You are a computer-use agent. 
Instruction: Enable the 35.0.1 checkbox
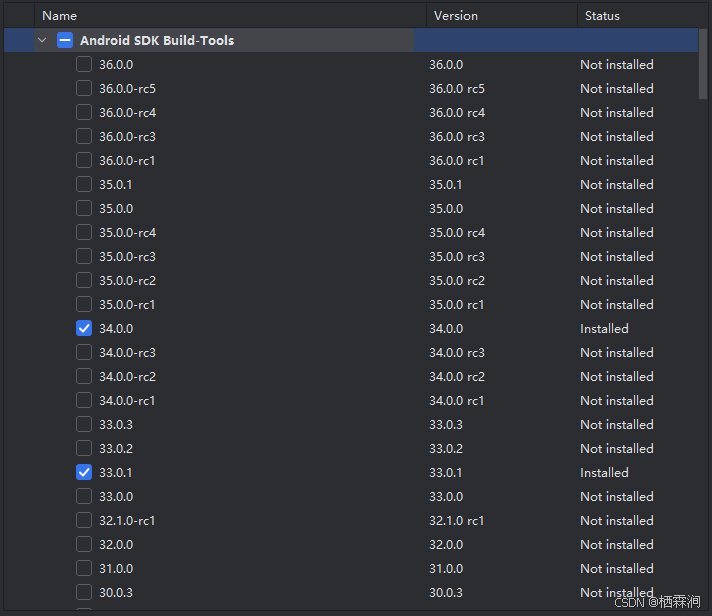coord(84,185)
